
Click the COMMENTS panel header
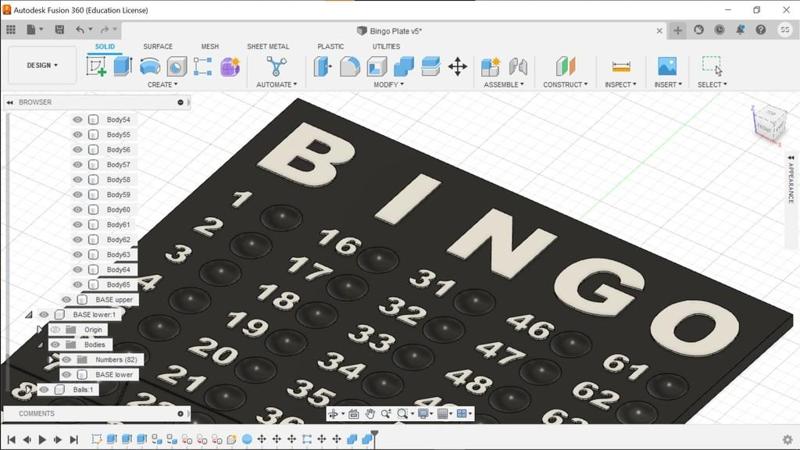[x=37, y=413]
